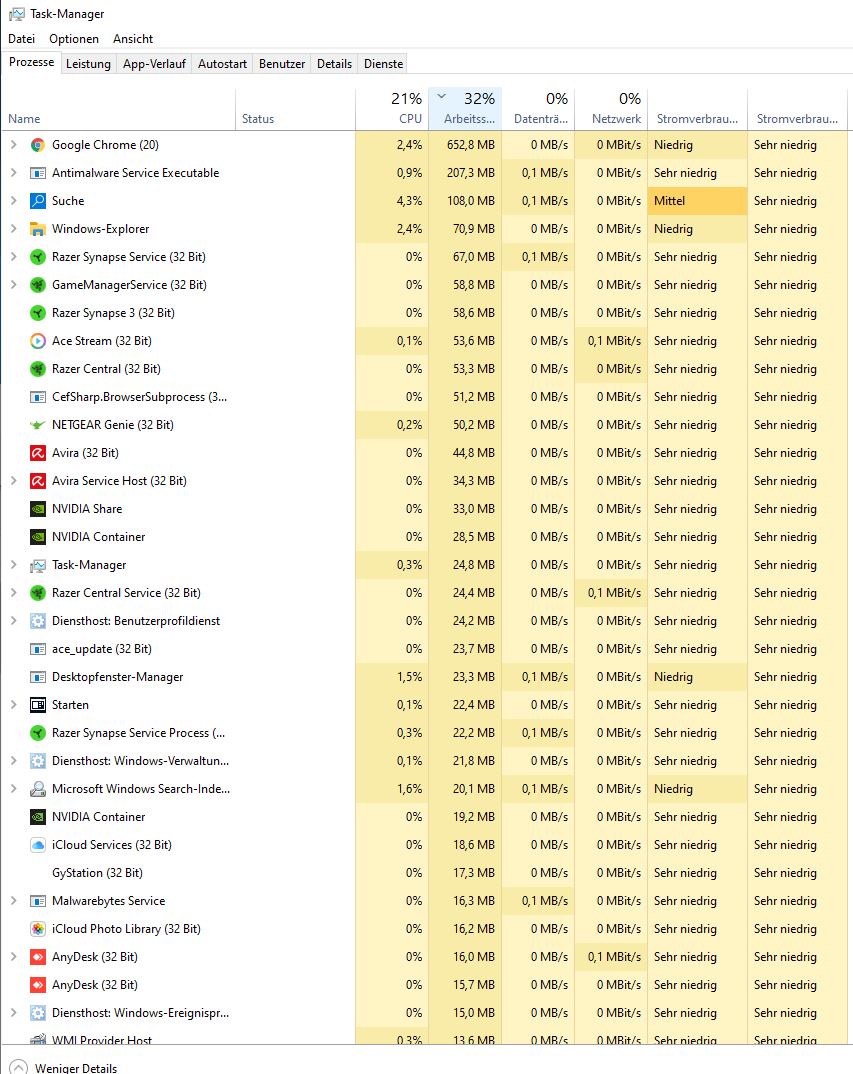The height and width of the screenshot is (1074, 853).
Task: Switch to the Leistung tab
Action: click(x=88, y=64)
